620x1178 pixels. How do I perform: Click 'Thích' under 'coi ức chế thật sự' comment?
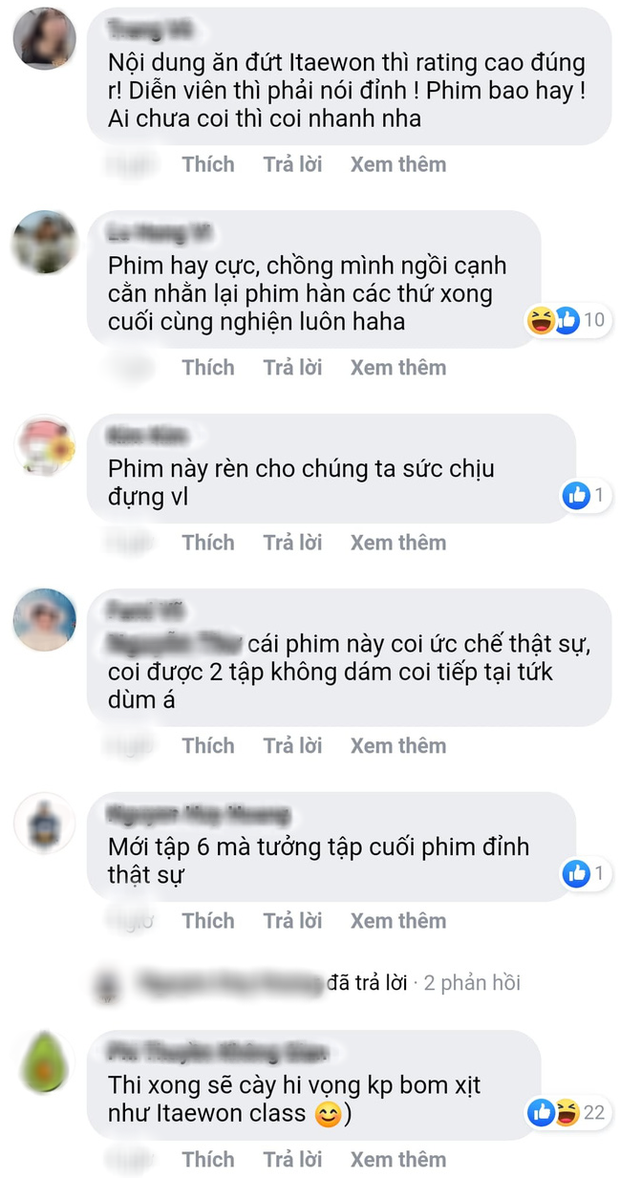coord(208,745)
